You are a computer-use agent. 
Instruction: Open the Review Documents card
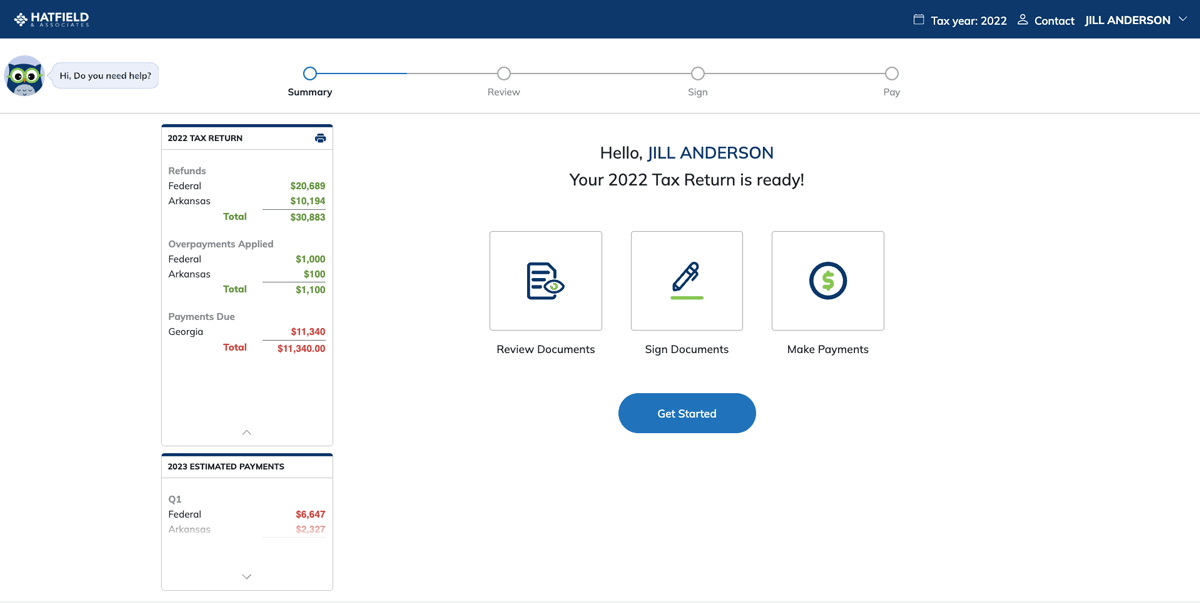(545, 280)
